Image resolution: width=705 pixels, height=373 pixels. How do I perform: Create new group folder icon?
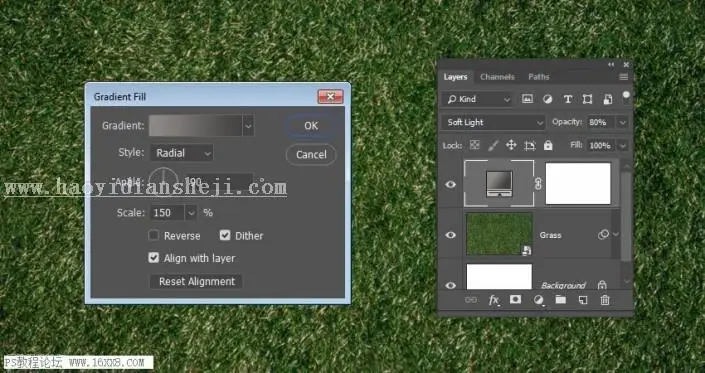coord(560,300)
